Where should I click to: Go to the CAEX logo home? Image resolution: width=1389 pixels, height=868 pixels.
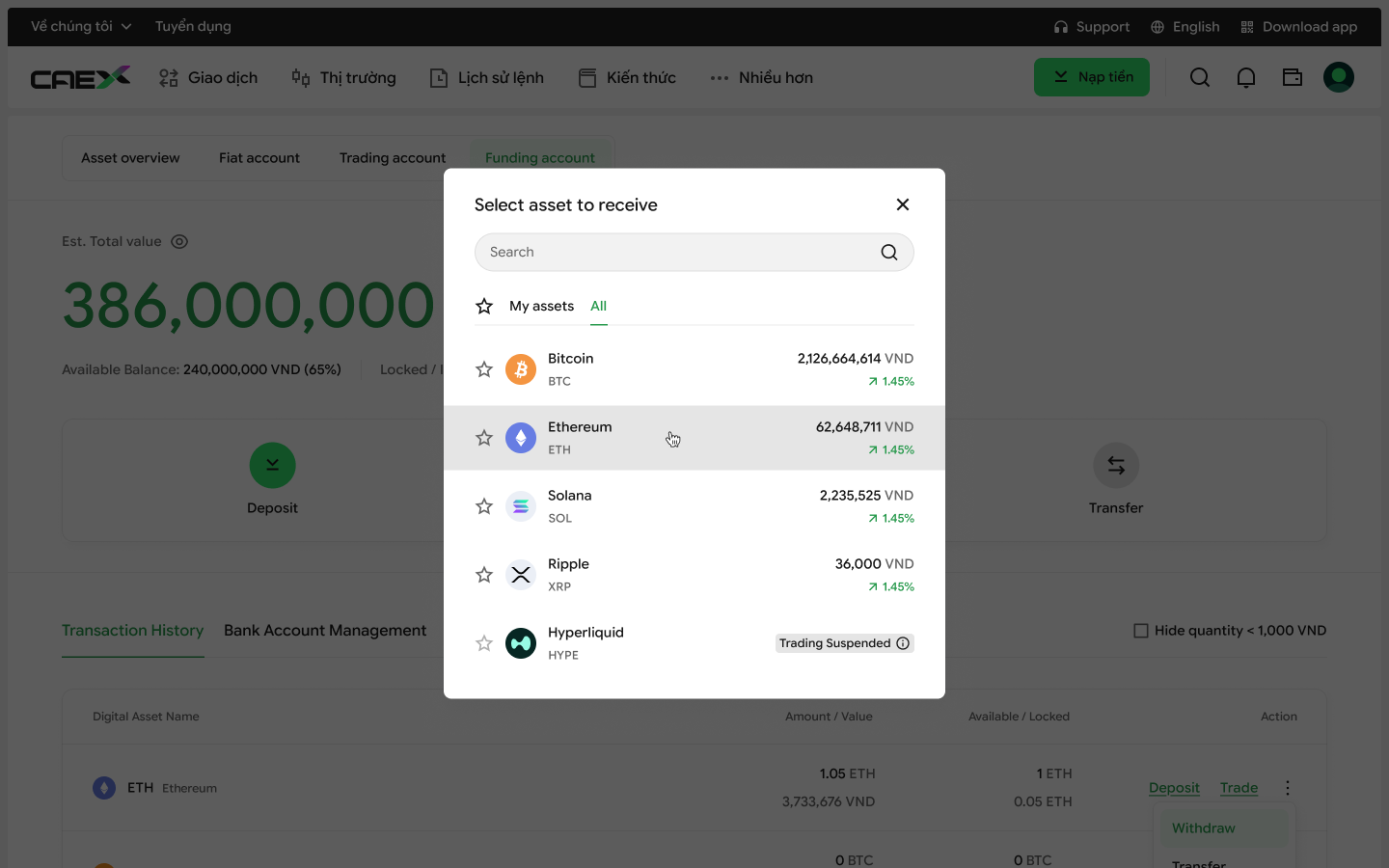pos(80,77)
